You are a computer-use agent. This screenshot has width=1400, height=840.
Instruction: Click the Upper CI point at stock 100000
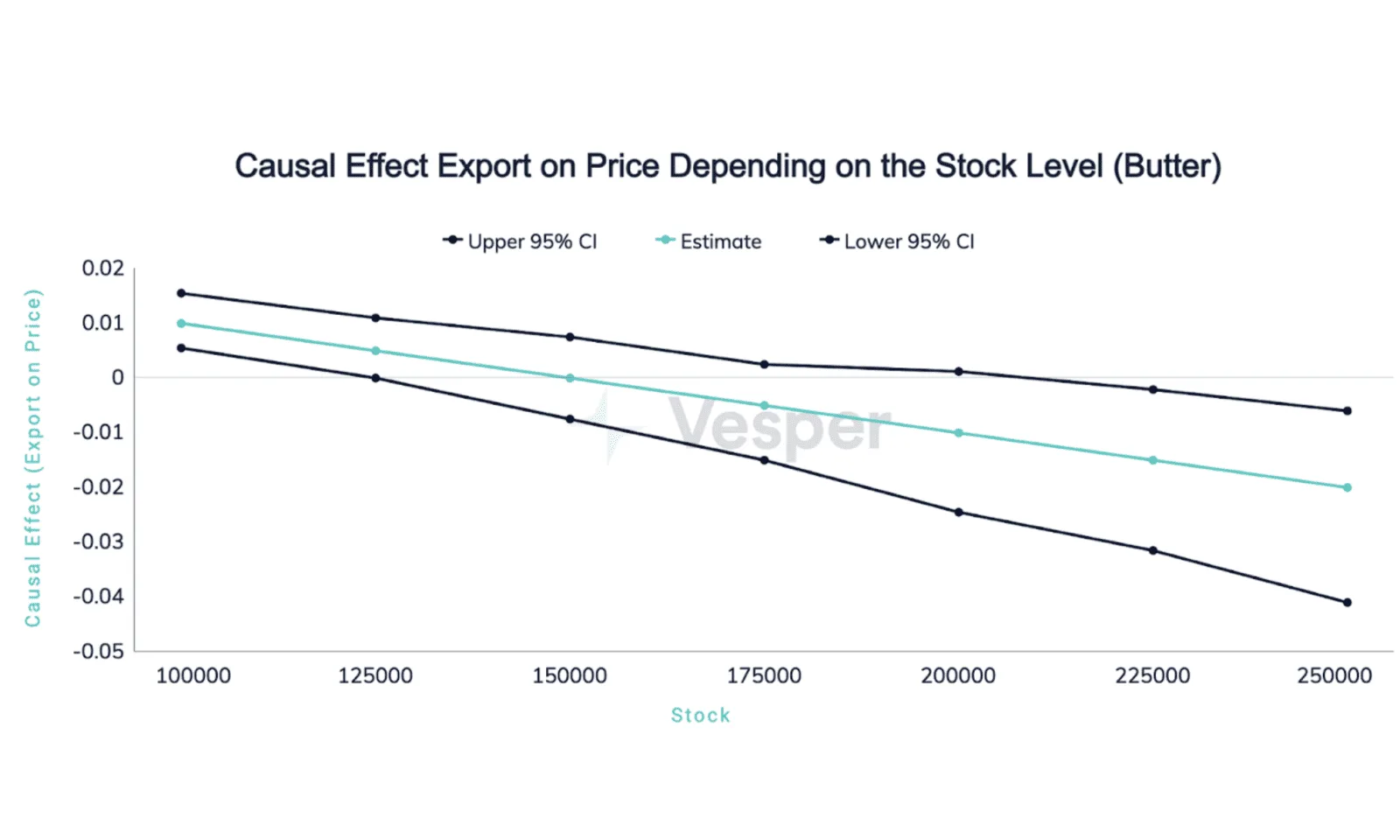tap(181, 293)
